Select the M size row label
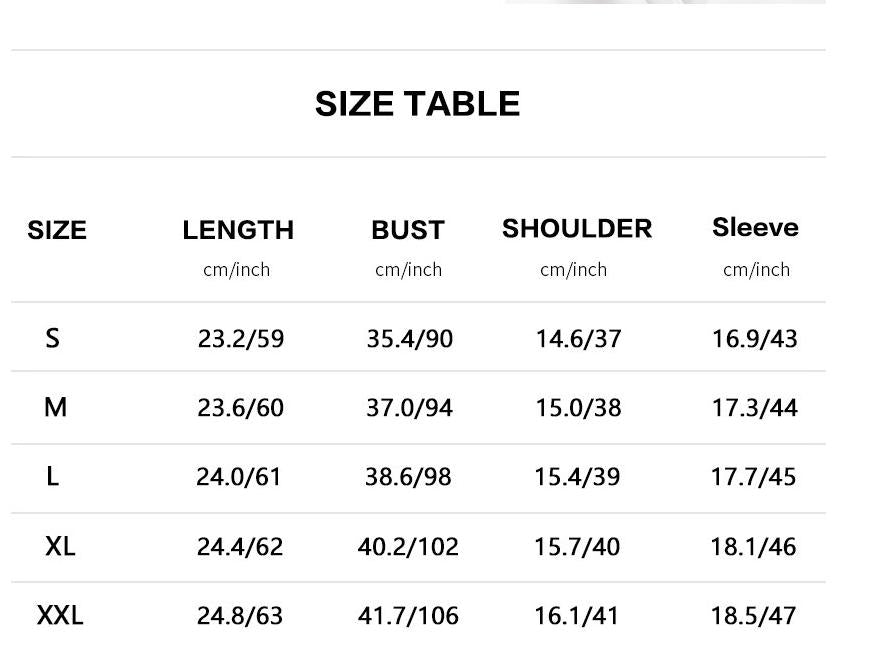Viewport: 884px width, 652px height. pos(55,407)
